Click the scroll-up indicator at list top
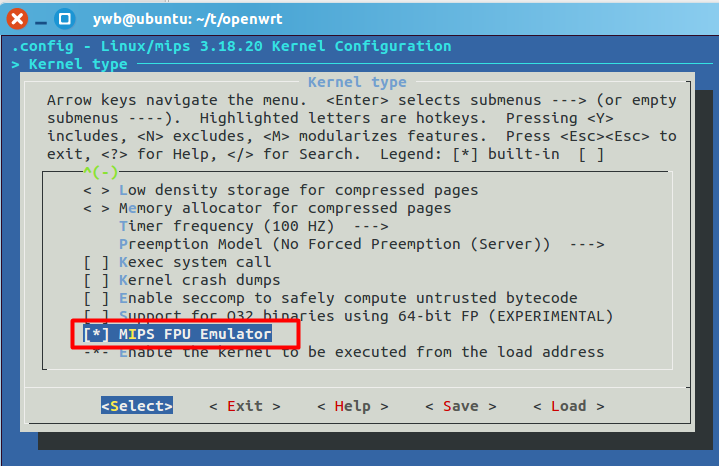This screenshot has height=466, width=719. [100, 172]
